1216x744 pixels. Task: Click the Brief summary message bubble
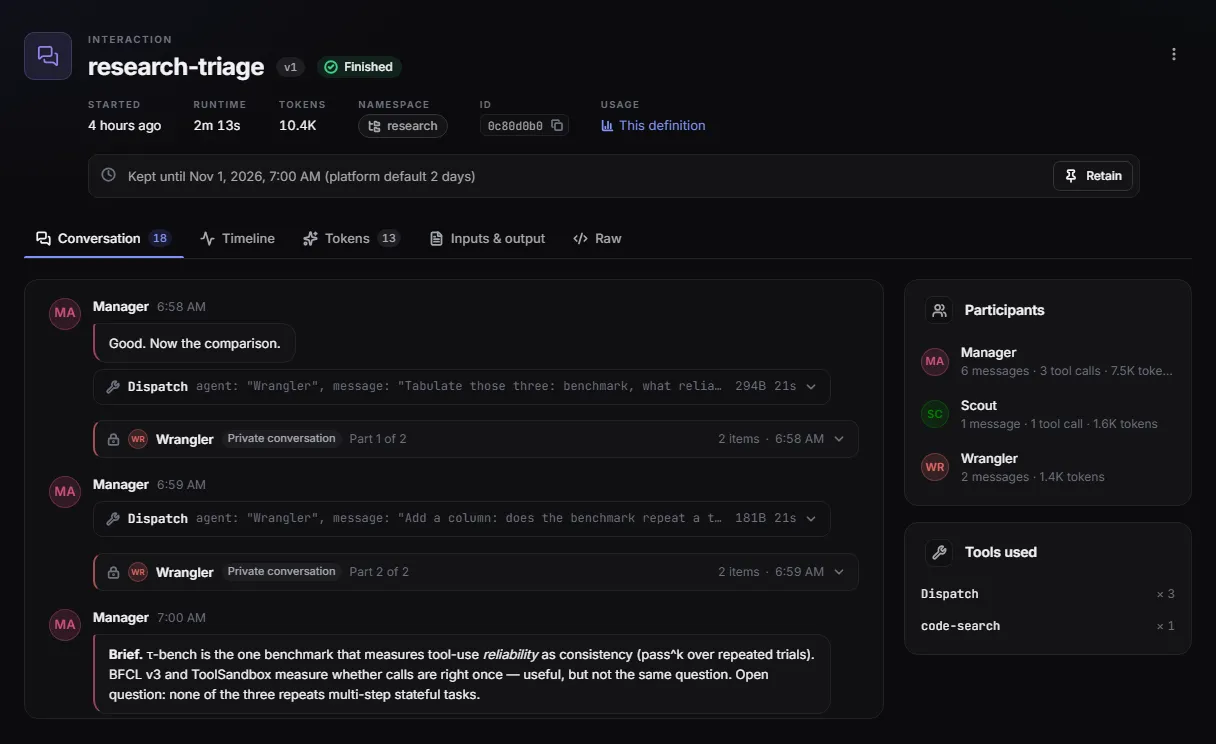(x=462, y=674)
